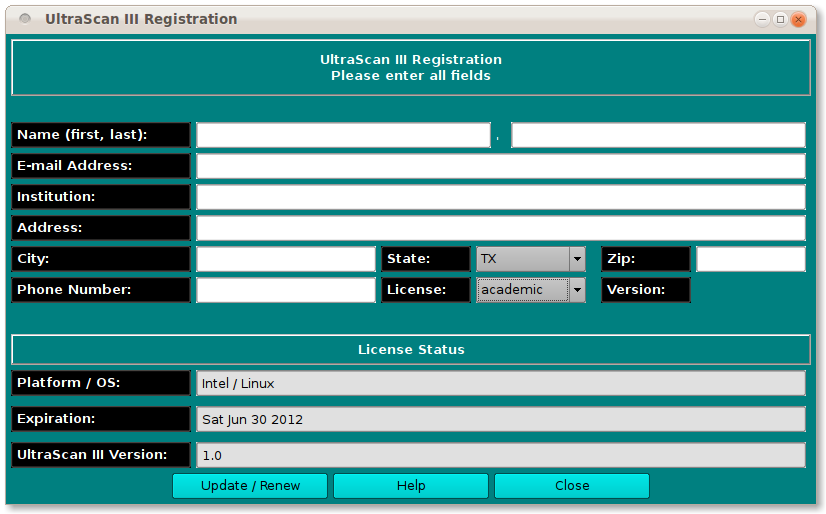Close window using title bar red button
826x514 pixels.
click(x=798, y=19)
